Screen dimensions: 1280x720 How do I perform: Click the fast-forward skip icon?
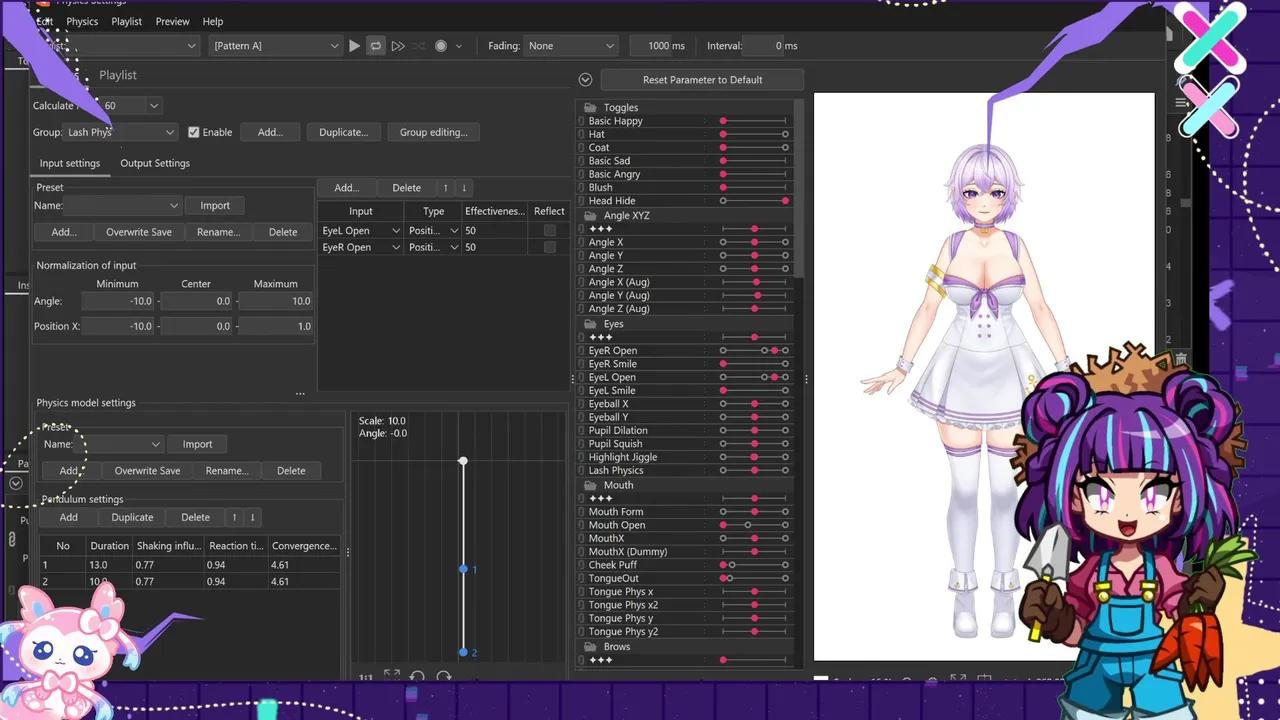pyautogui.click(x=398, y=45)
